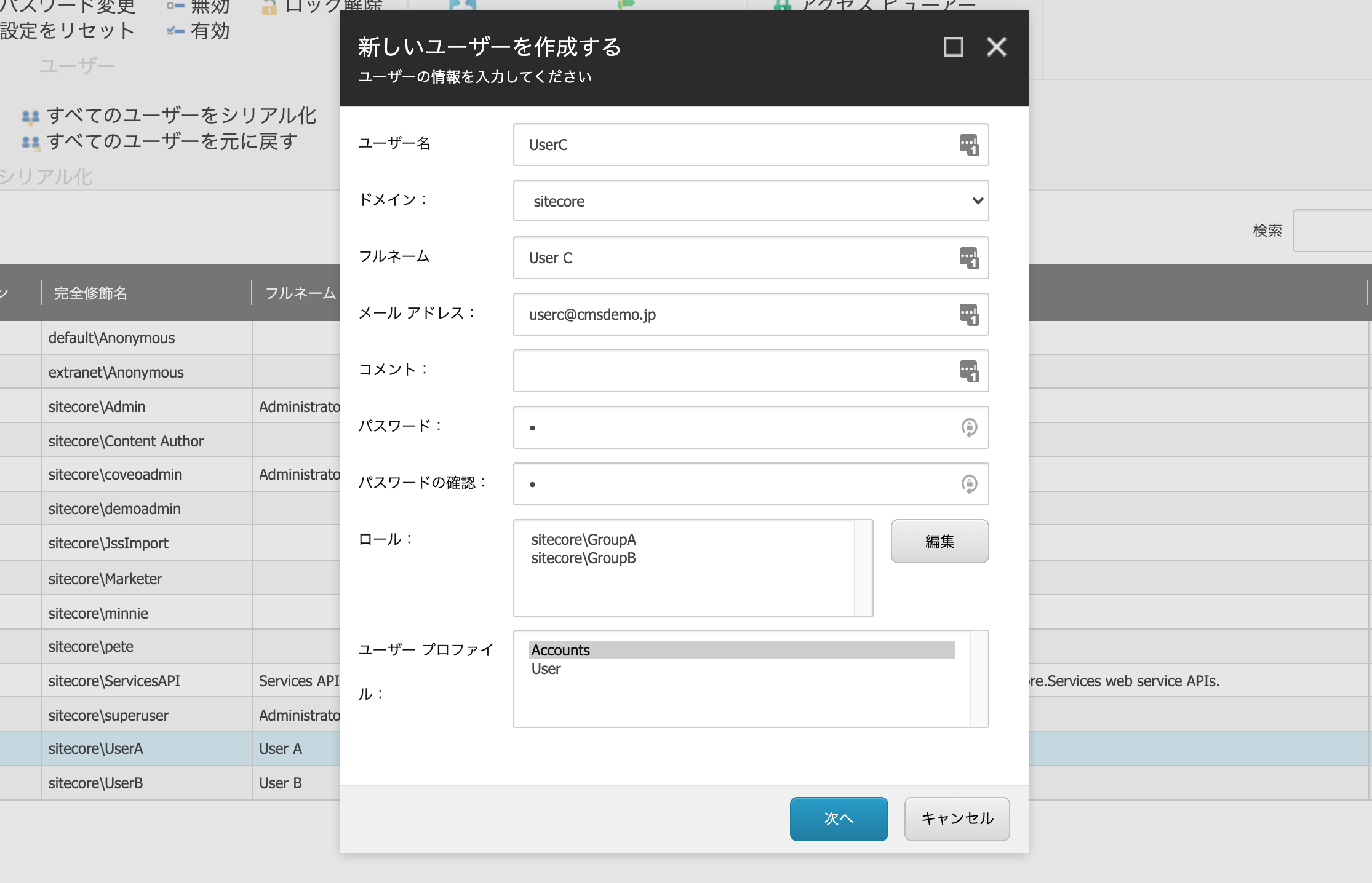1372x883 pixels.
Task: Select User profile option in list
Action: point(545,669)
